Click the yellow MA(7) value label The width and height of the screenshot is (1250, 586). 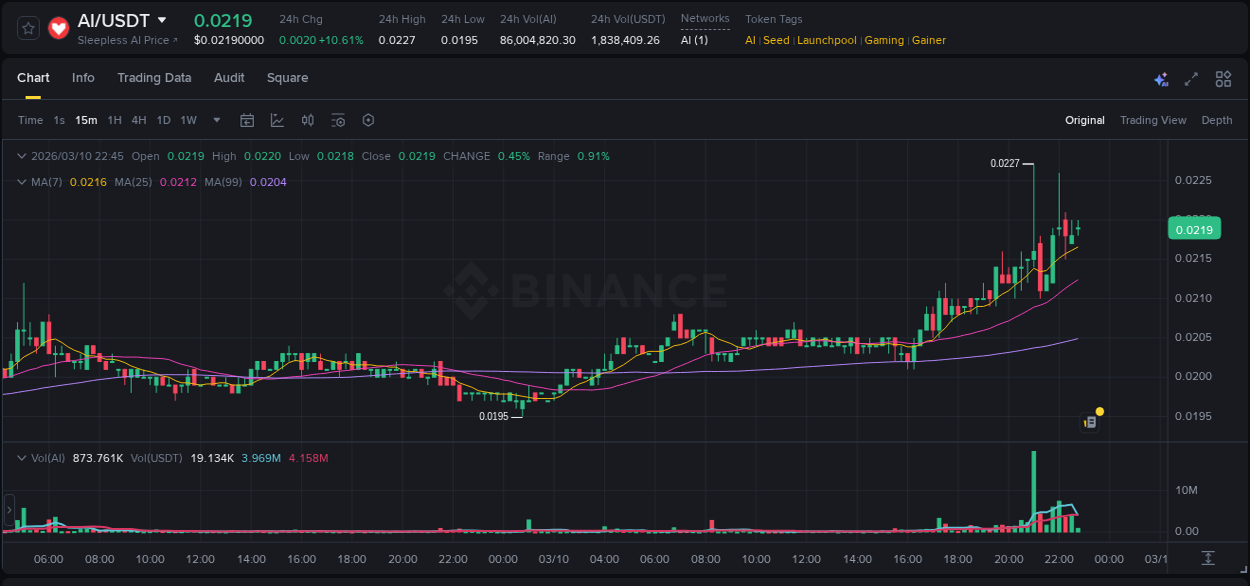pyautogui.click(x=88, y=181)
